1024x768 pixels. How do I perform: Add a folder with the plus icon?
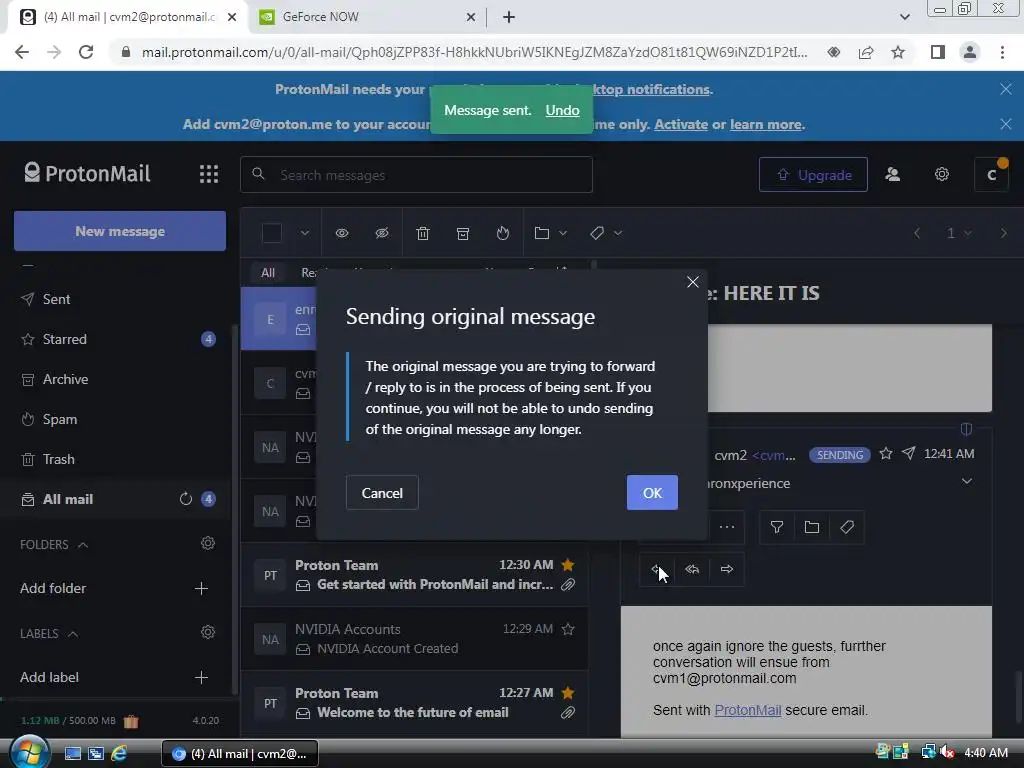coord(201,588)
